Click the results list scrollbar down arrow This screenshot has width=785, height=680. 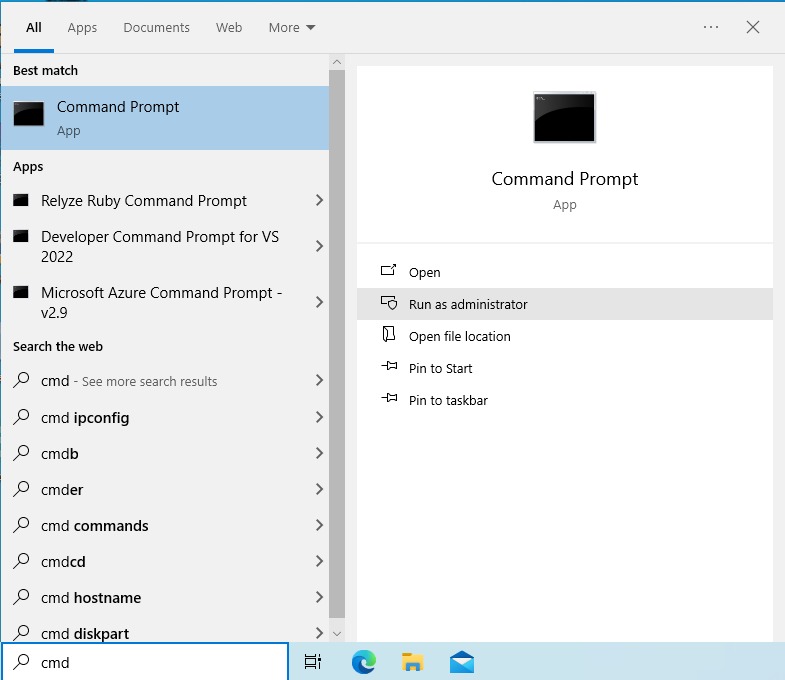[337, 634]
